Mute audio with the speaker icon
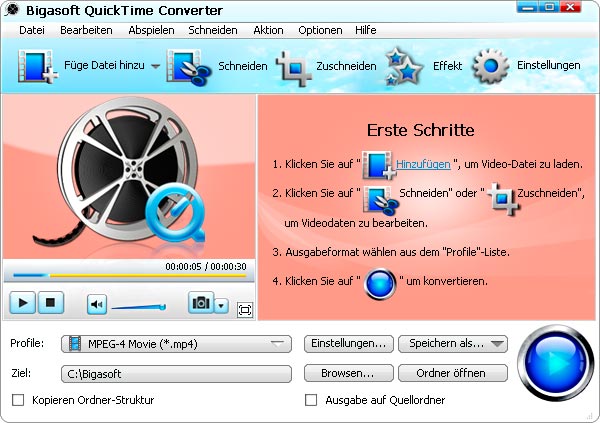Viewport: 600px width, 423px height. pos(97,304)
